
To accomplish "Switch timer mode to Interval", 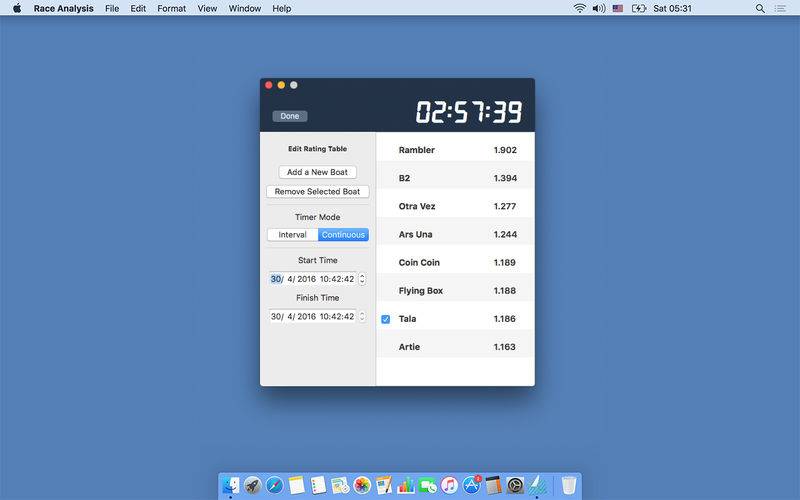I will 293,235.
